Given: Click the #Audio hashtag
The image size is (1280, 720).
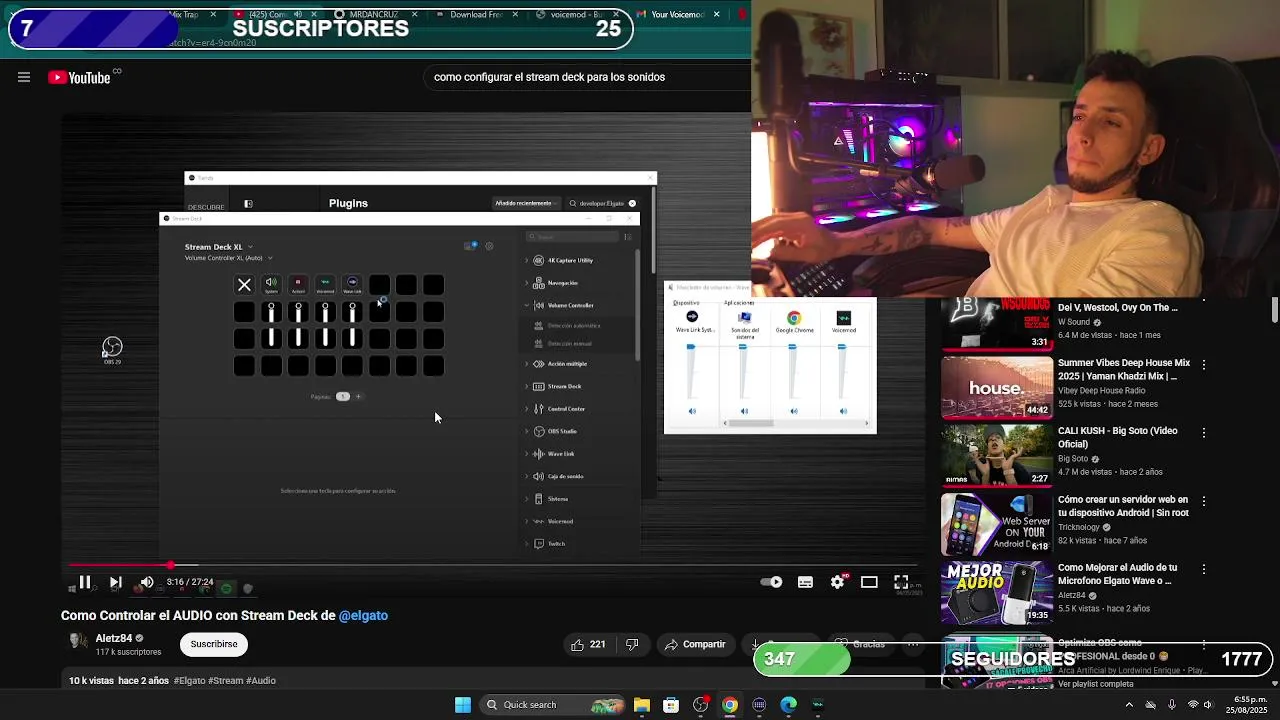Looking at the screenshot, I should click(261, 680).
